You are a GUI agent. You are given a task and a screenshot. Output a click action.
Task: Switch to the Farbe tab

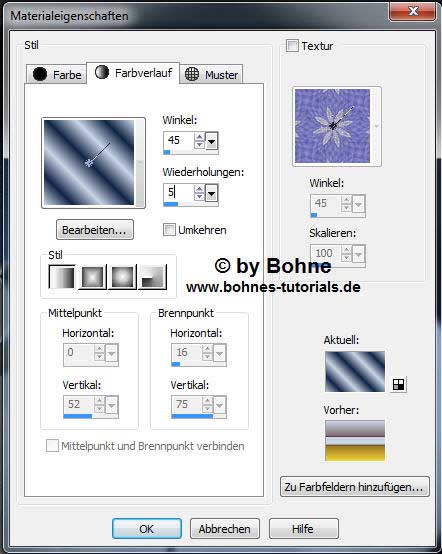pyautogui.click(x=57, y=74)
